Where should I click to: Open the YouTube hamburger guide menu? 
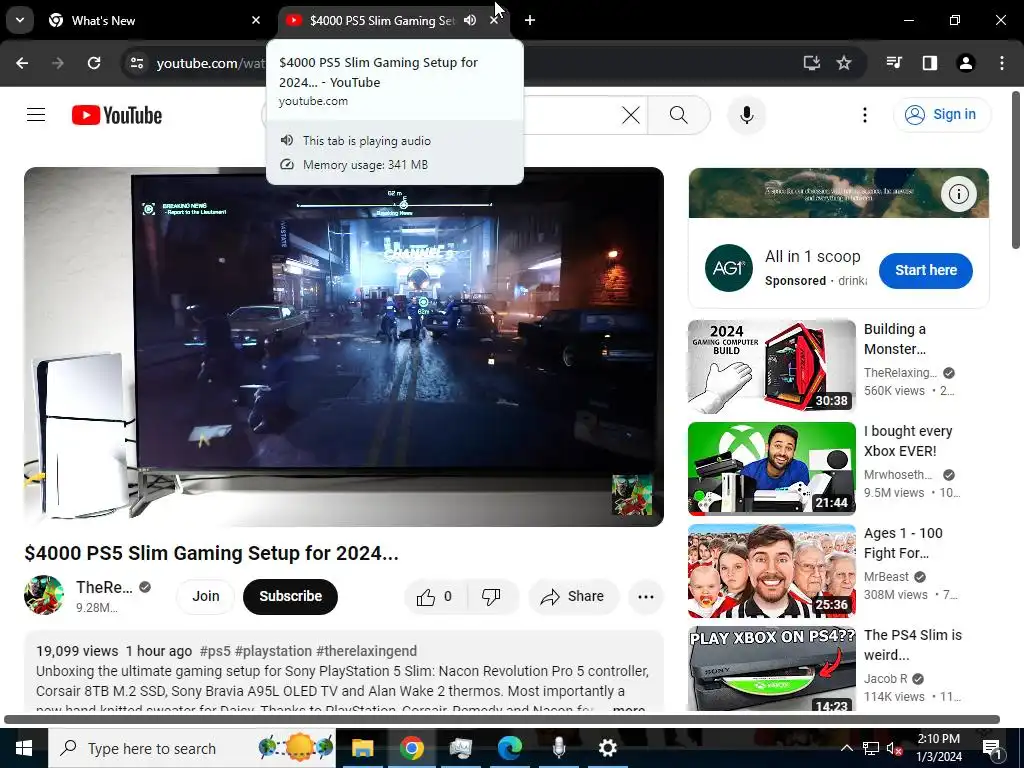pos(36,115)
